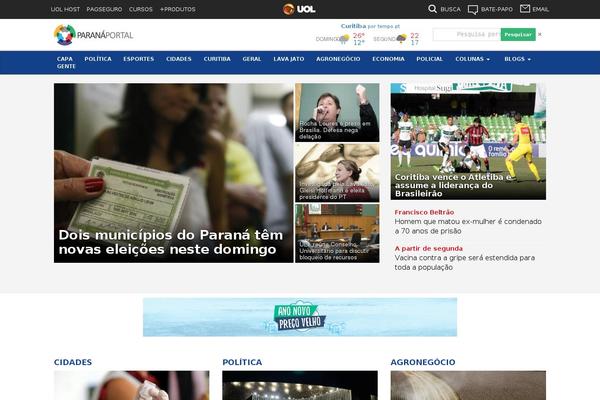Viewport: 600px width, 400px height.
Task: Open UOL Host link
Action: point(65,9)
